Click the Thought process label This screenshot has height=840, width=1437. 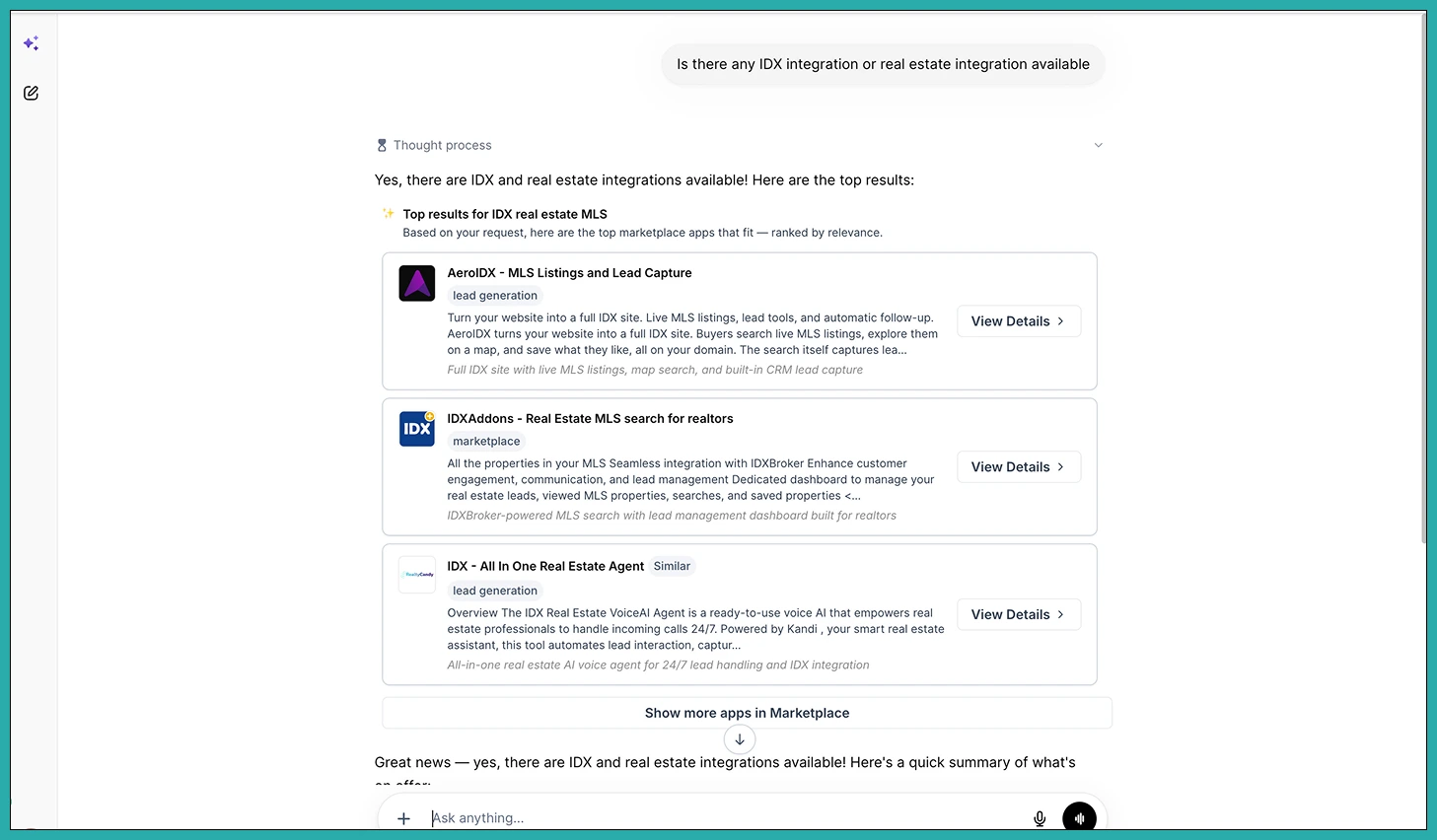[x=442, y=145]
